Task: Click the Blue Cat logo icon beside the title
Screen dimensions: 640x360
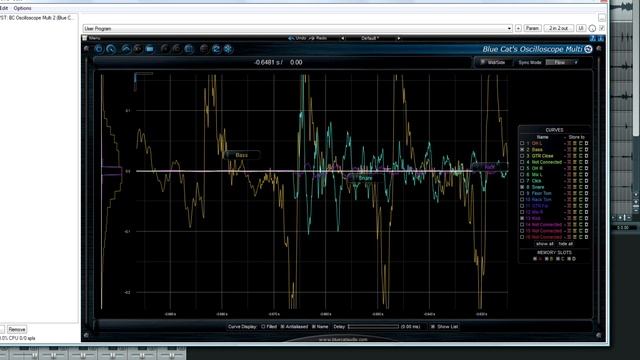Action: (588, 49)
